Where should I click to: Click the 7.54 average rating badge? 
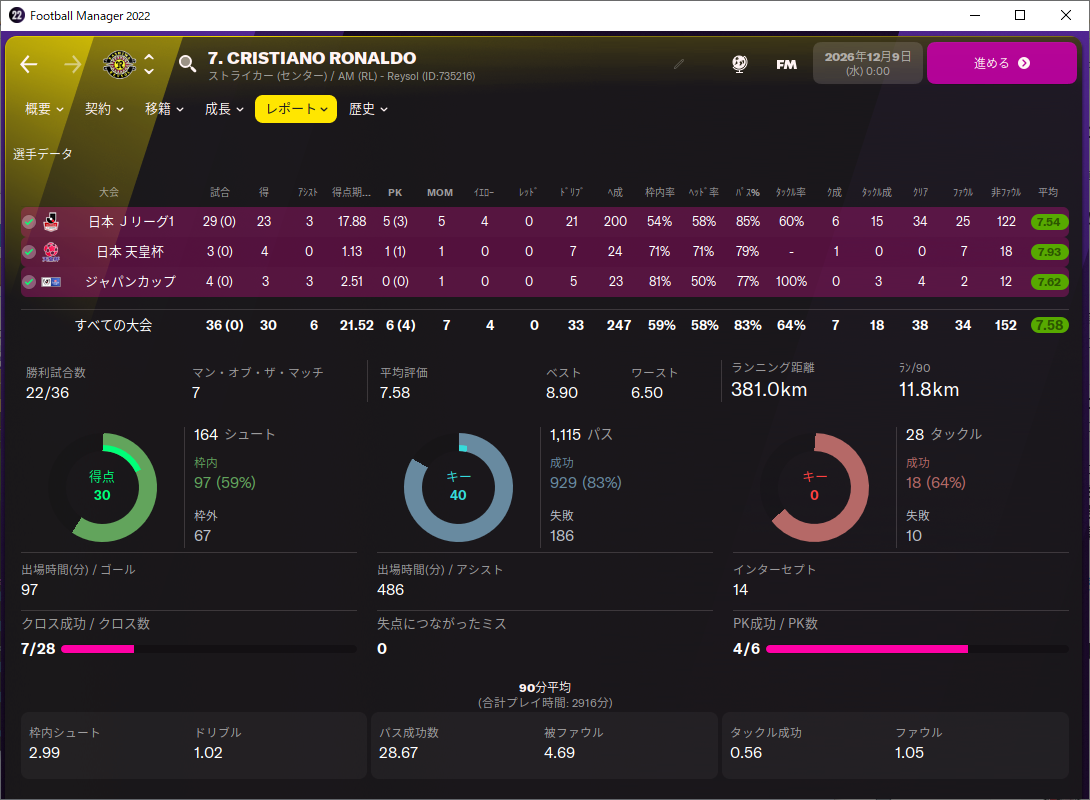pyautogui.click(x=1049, y=222)
